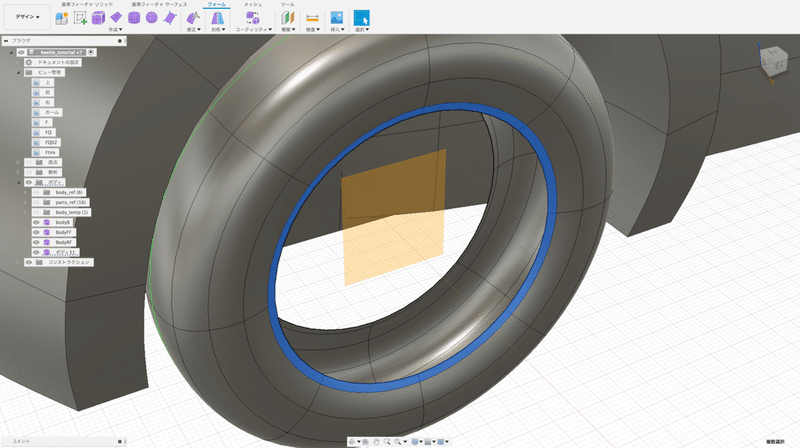
Task: Click the Zoom Window icon
Action: [x=398, y=442]
